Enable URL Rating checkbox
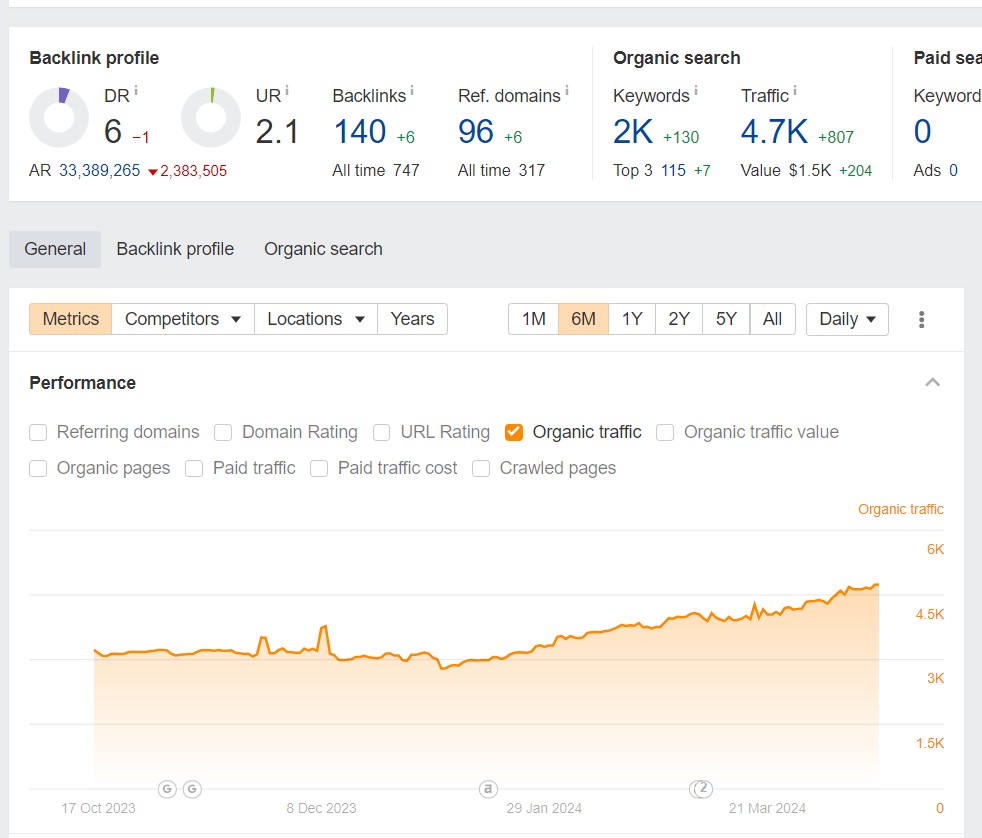Image resolution: width=982 pixels, height=838 pixels. coord(381,432)
